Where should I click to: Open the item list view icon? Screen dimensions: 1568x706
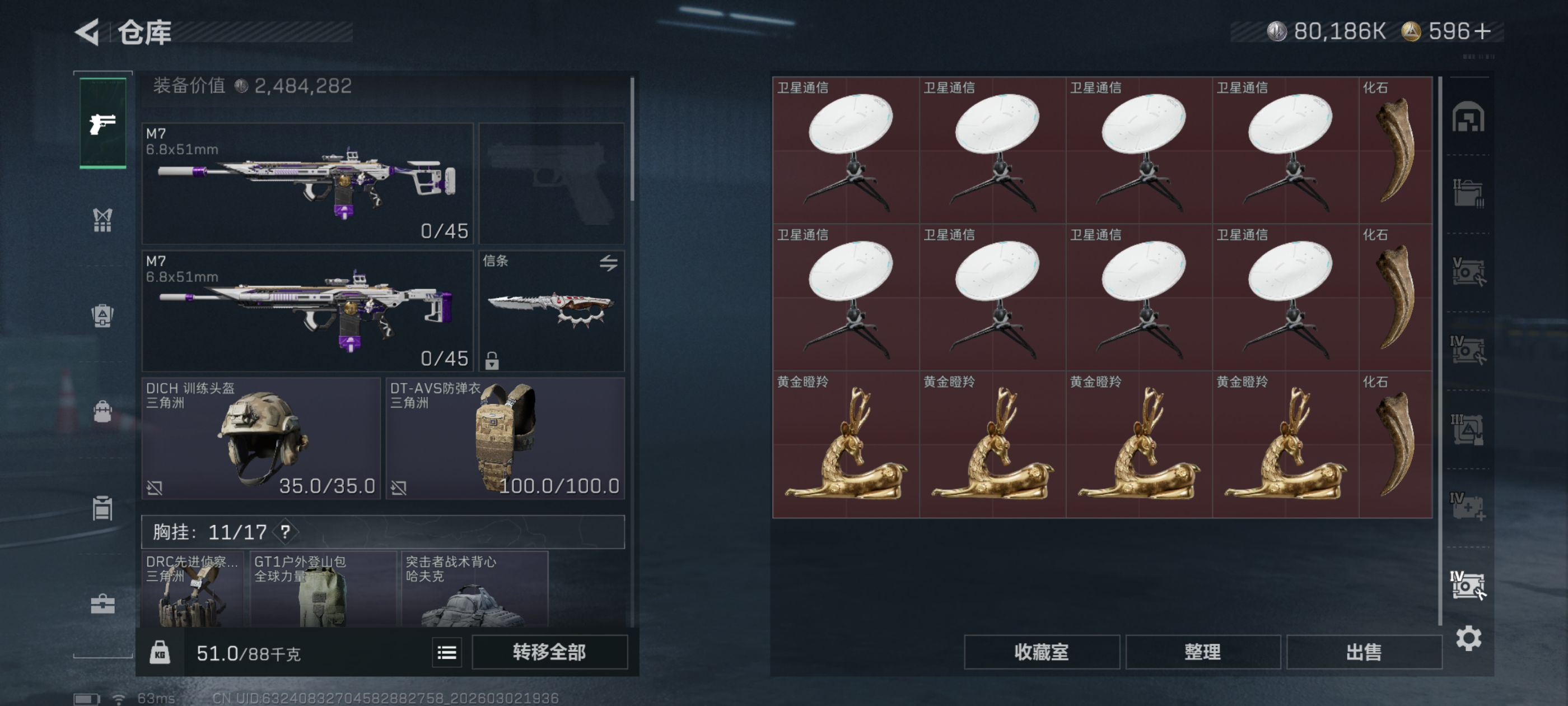pyautogui.click(x=447, y=652)
